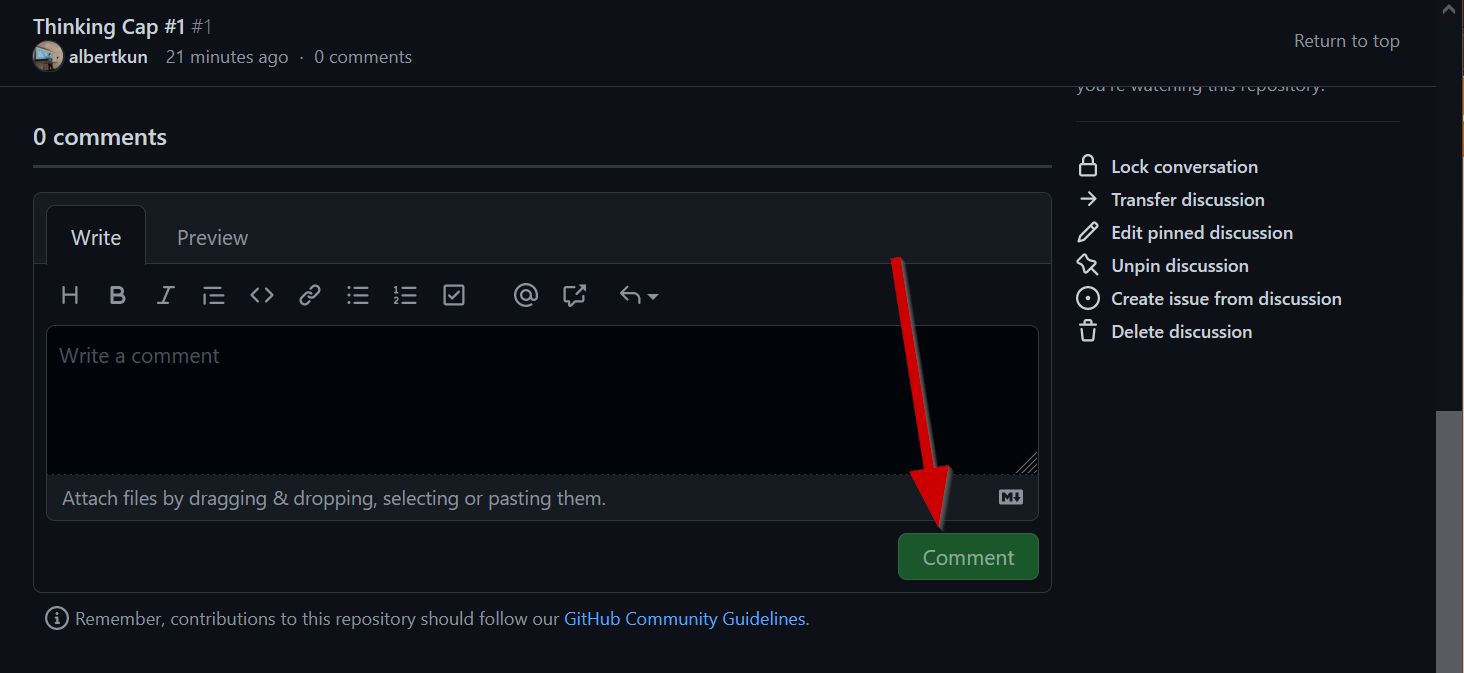This screenshot has height=673, width=1464.
Task: Click the page's vertical scrollbar thumb
Action: click(x=1449, y=540)
